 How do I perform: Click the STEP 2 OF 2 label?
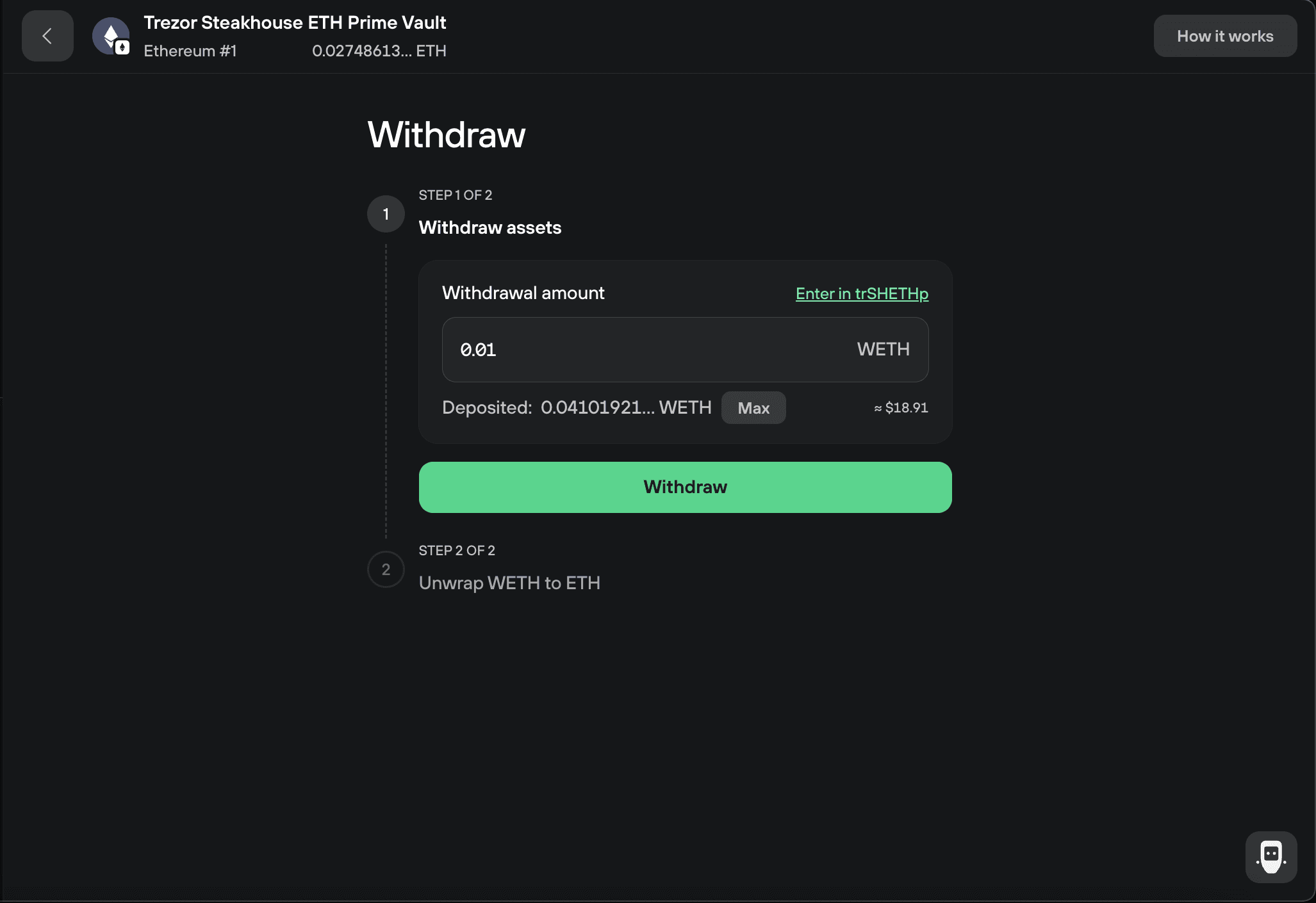point(457,551)
